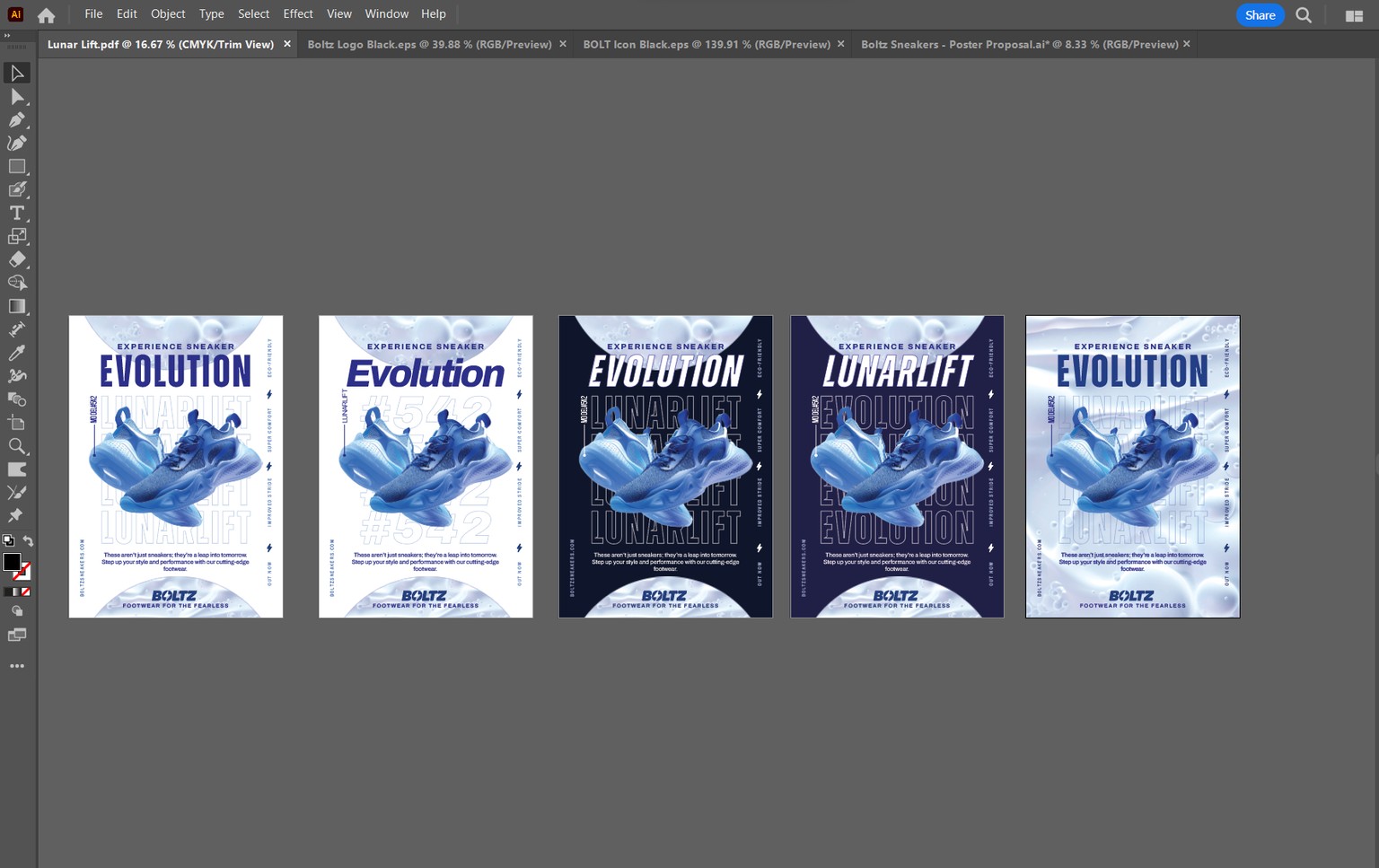Viewport: 1379px width, 868px height.
Task: Open the Object menu
Action: pos(168,14)
